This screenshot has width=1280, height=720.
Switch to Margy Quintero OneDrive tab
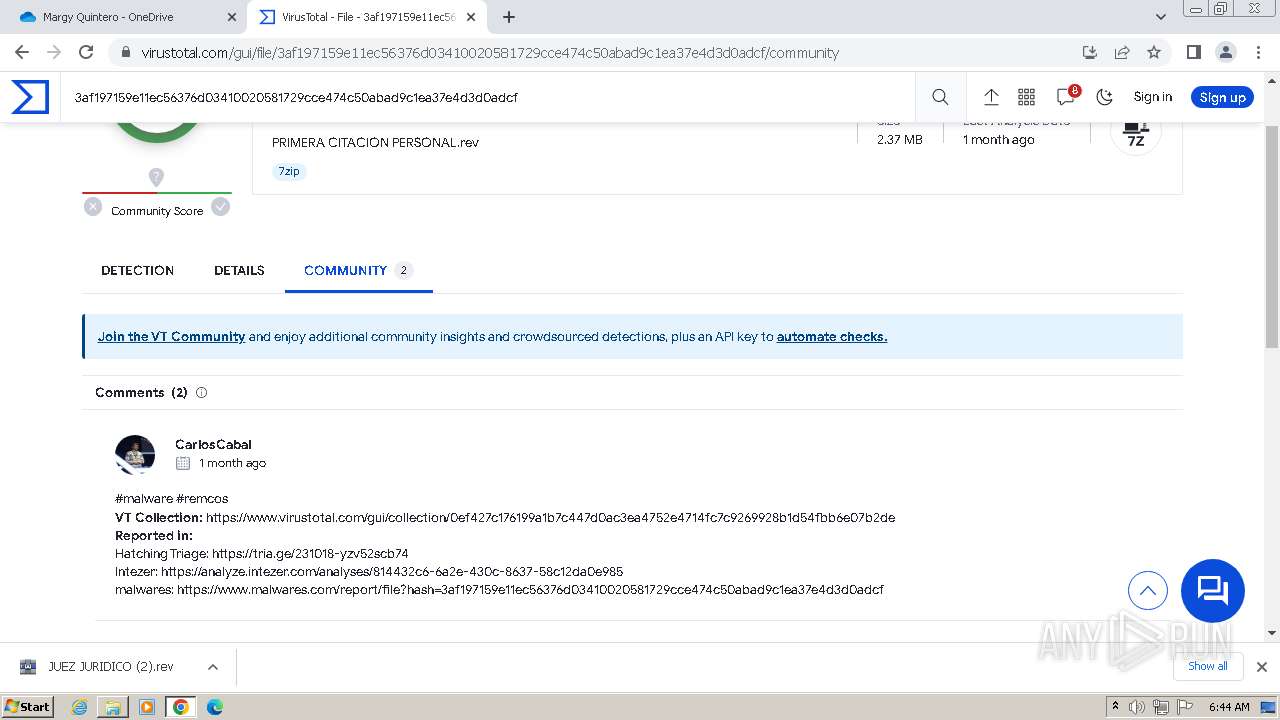(x=108, y=17)
